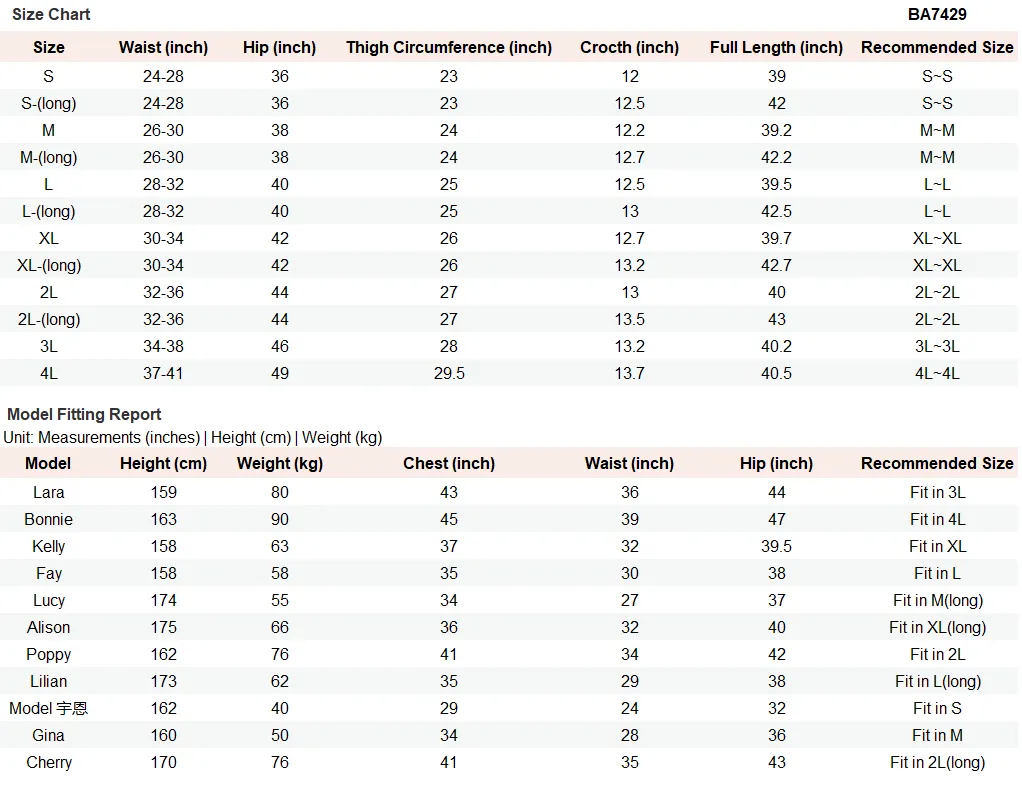Image resolution: width=1022 pixels, height=790 pixels.
Task: Click the units note line text
Action: point(192,437)
